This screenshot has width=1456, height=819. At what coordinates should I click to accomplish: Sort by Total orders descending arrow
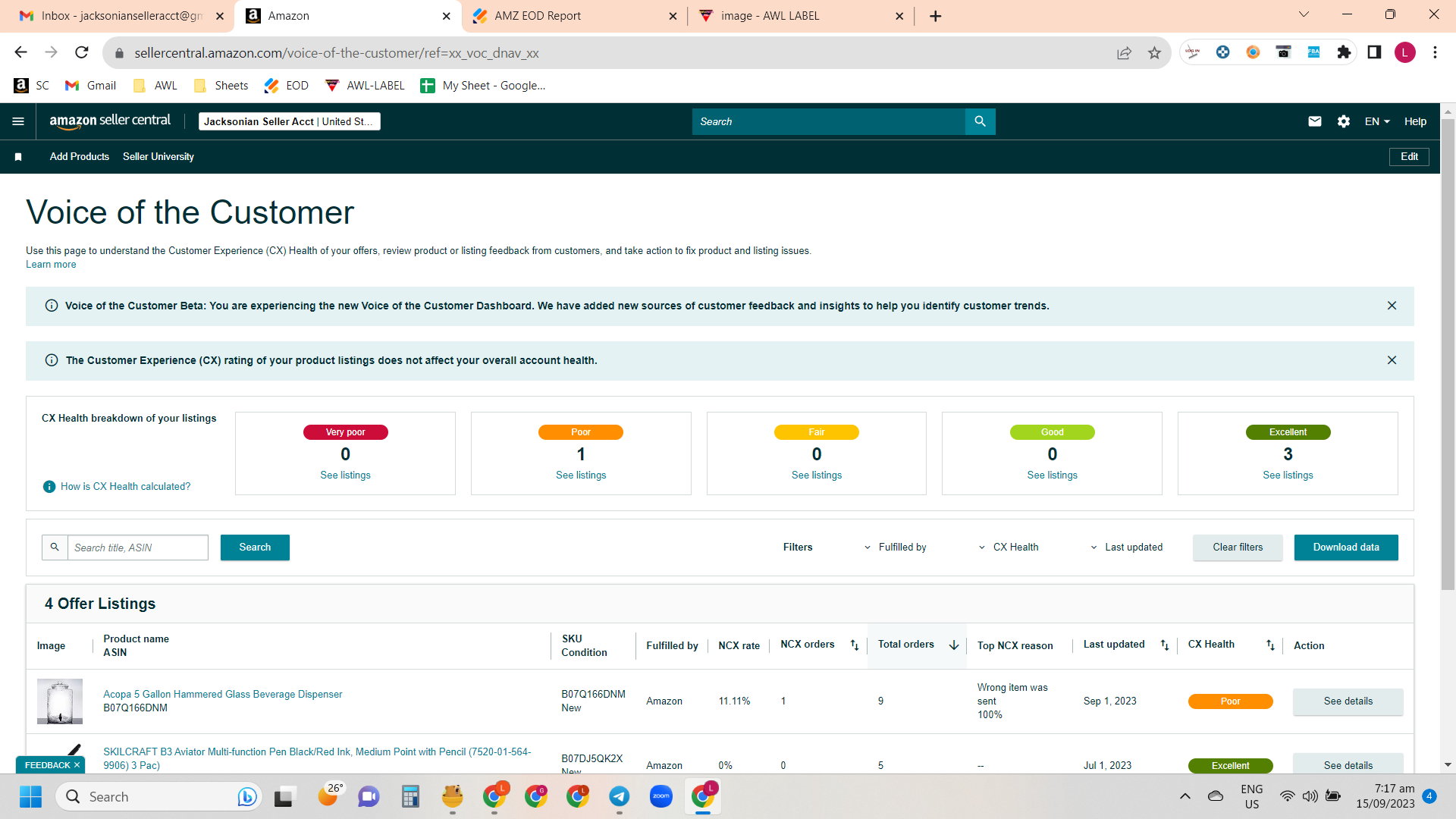[x=954, y=645]
